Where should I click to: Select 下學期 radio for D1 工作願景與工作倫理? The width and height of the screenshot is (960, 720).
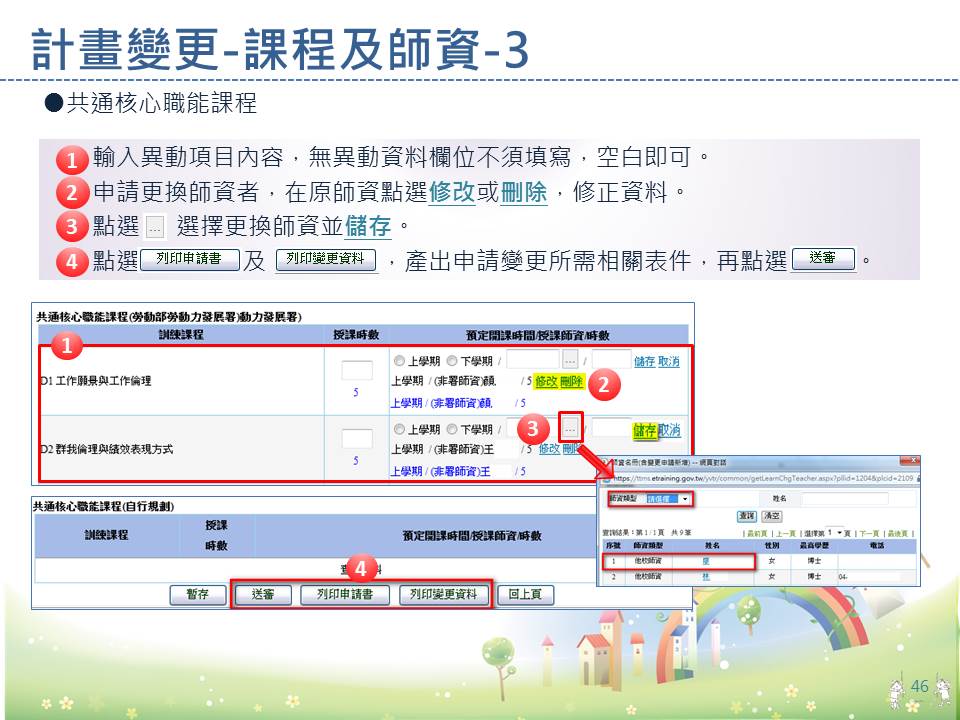click(452, 361)
